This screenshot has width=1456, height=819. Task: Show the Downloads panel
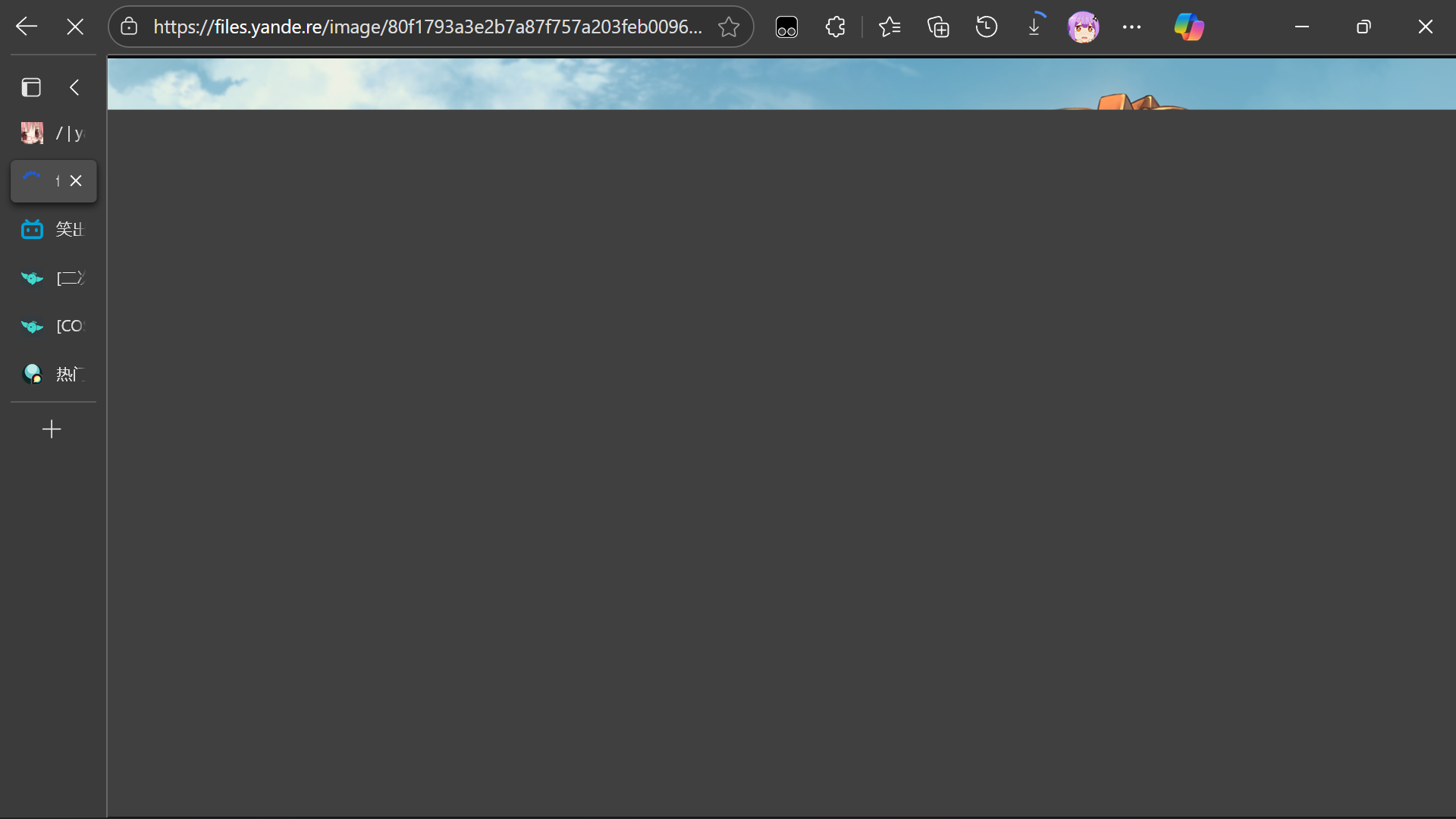[x=1034, y=27]
